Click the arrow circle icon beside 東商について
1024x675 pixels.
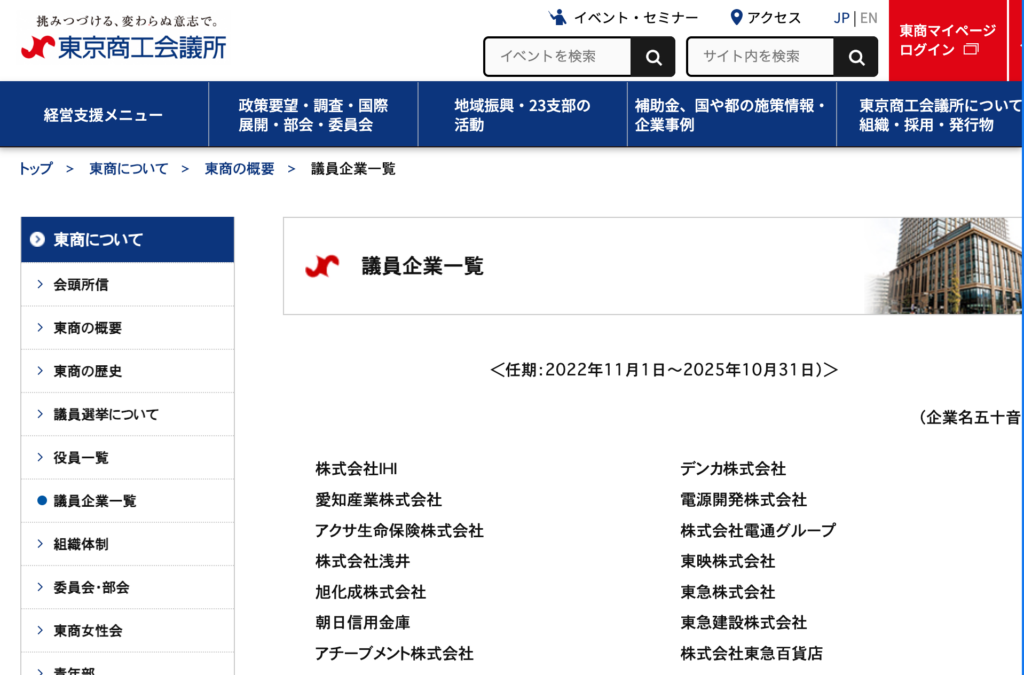(37, 240)
